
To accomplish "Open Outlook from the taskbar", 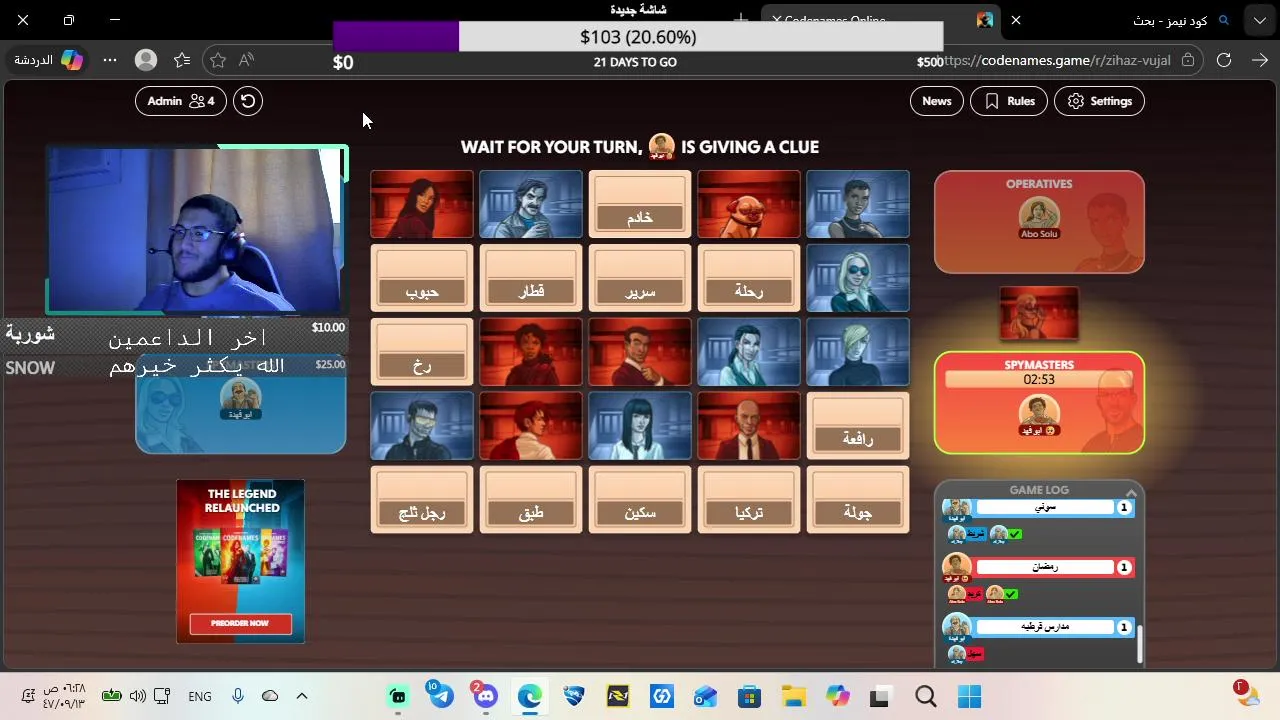I will tap(706, 696).
